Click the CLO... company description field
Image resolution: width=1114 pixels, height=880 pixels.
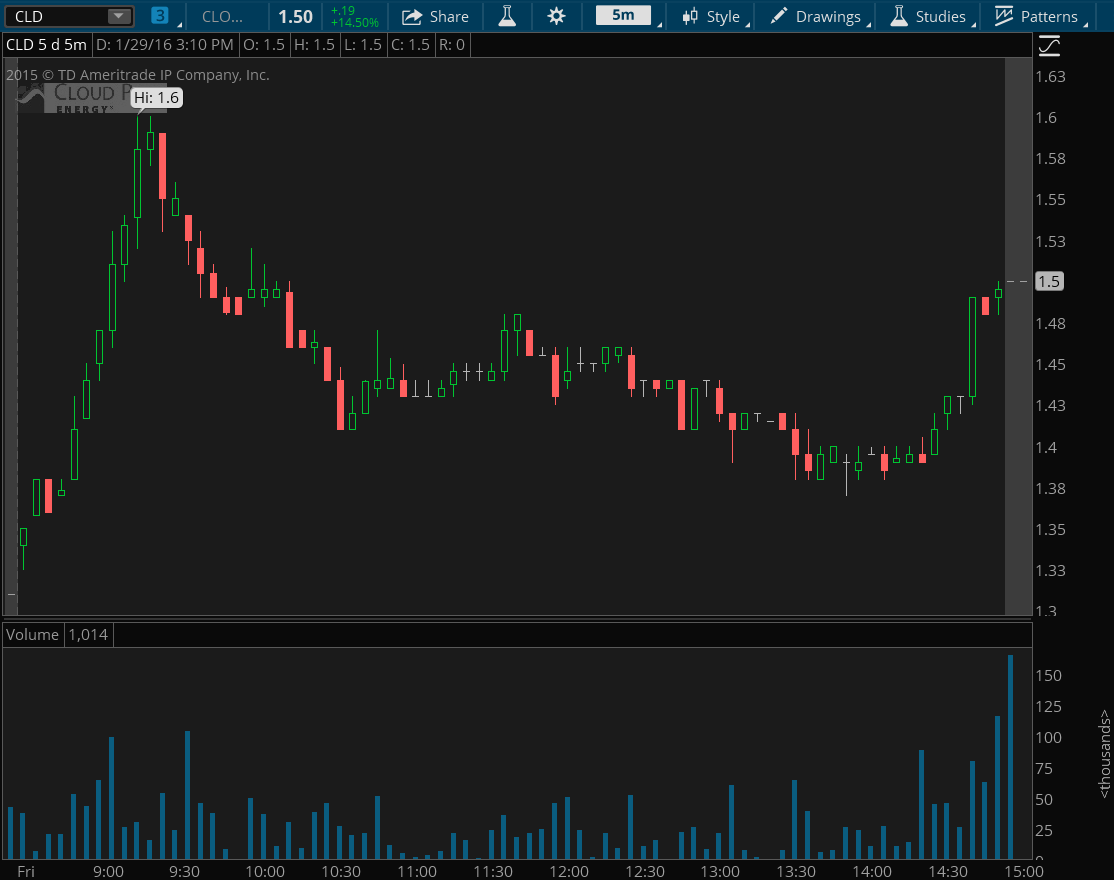(x=222, y=16)
